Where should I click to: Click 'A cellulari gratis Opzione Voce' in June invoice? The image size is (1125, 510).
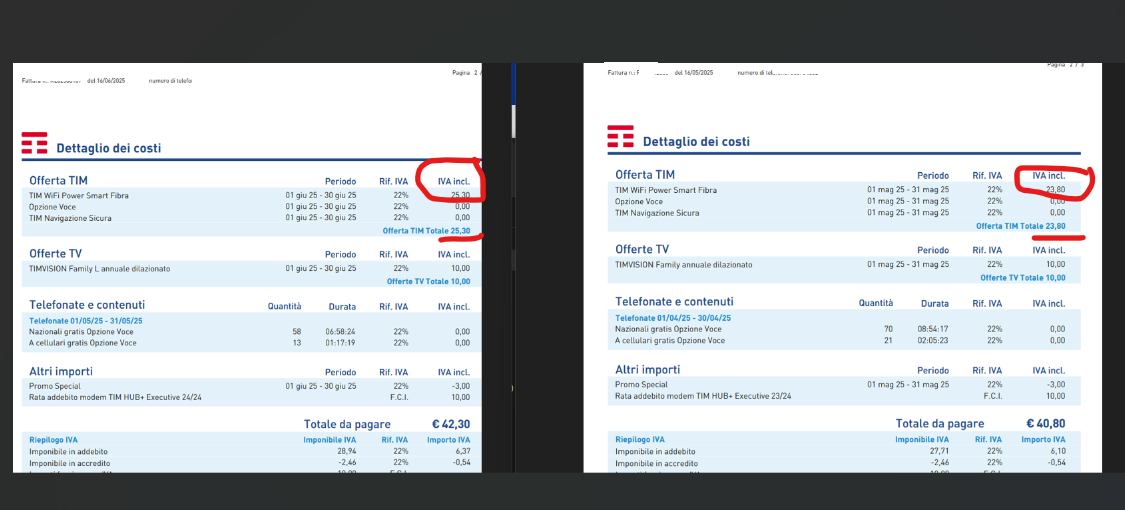[x=83, y=343]
